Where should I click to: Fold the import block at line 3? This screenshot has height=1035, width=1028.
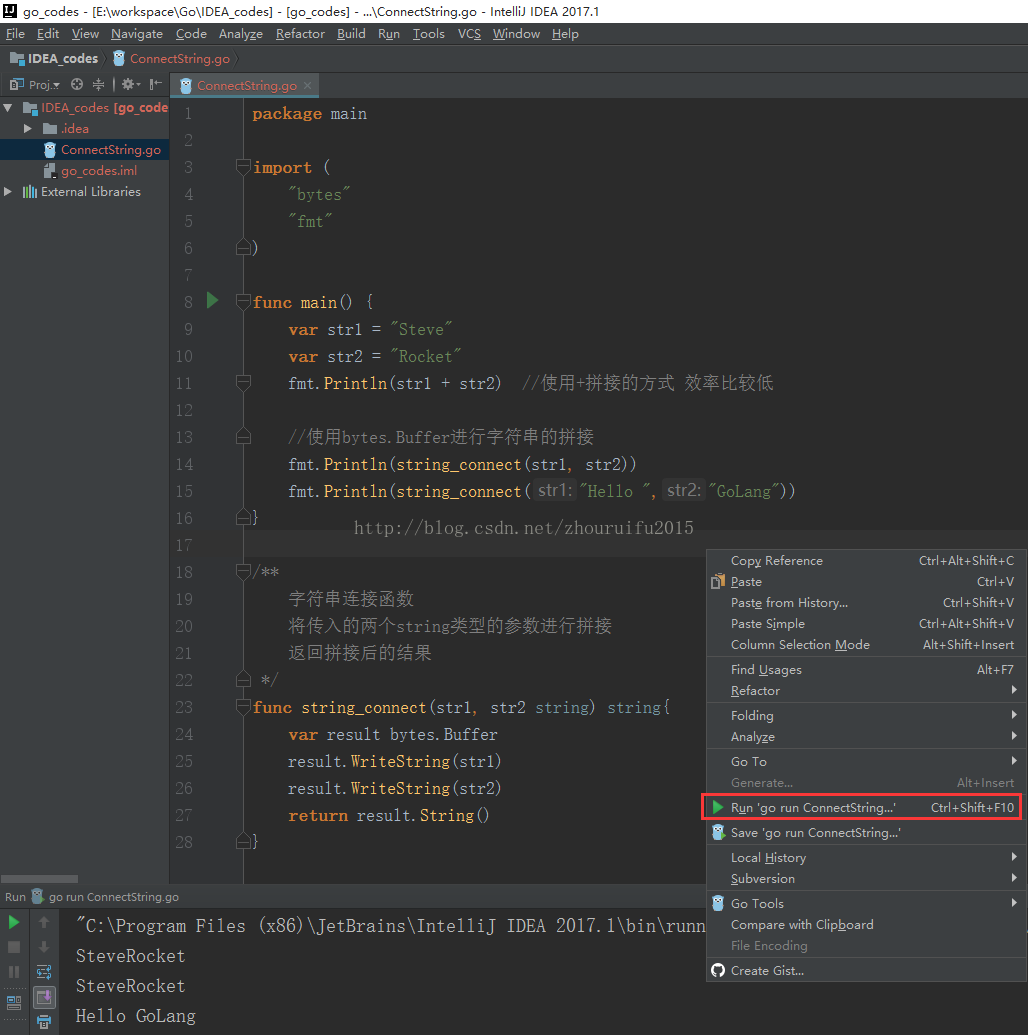coord(243,166)
